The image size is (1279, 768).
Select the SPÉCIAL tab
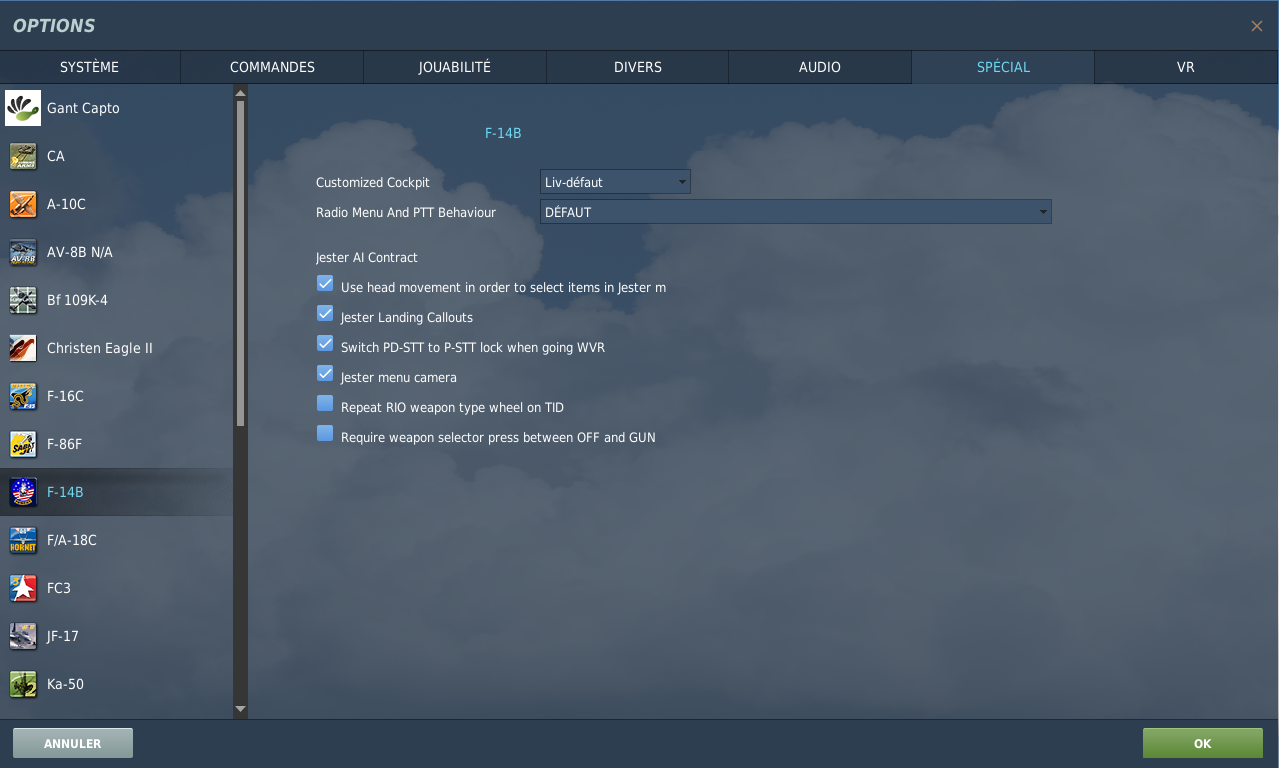coord(1003,67)
